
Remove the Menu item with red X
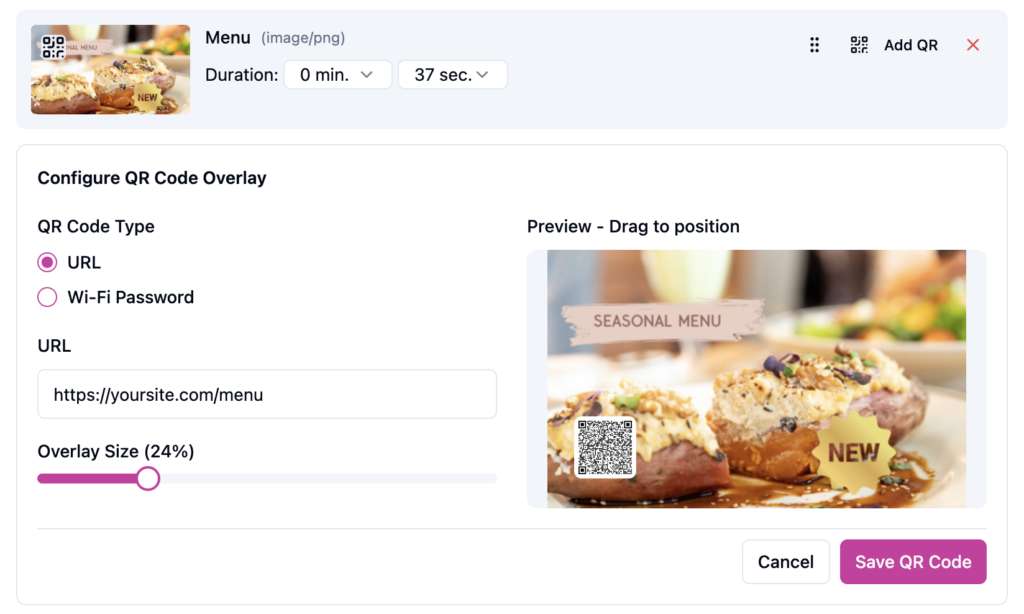973,45
